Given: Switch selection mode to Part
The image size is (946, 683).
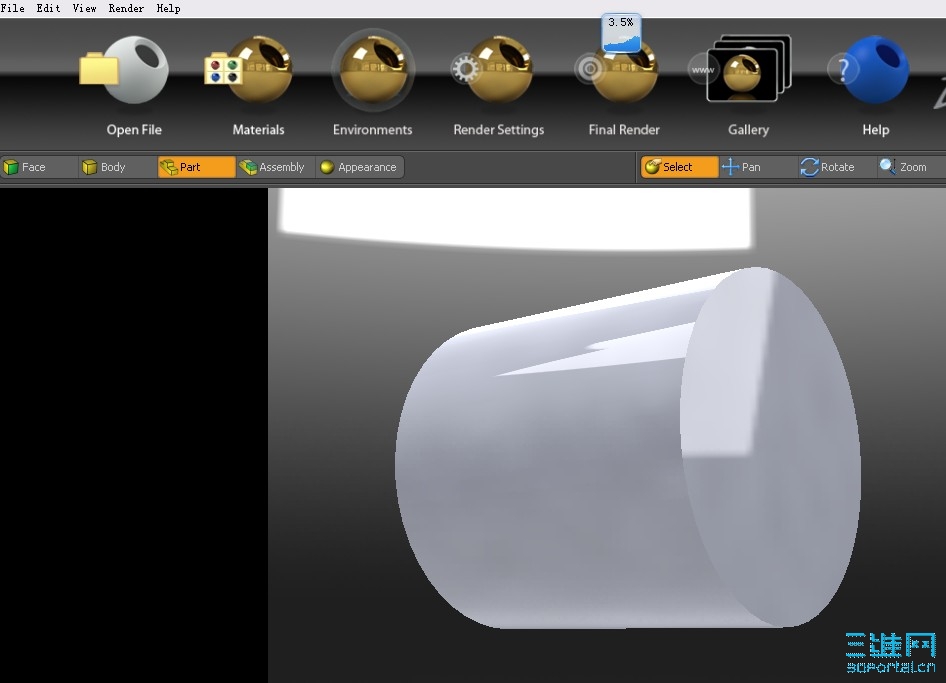Looking at the screenshot, I should pos(197,167).
